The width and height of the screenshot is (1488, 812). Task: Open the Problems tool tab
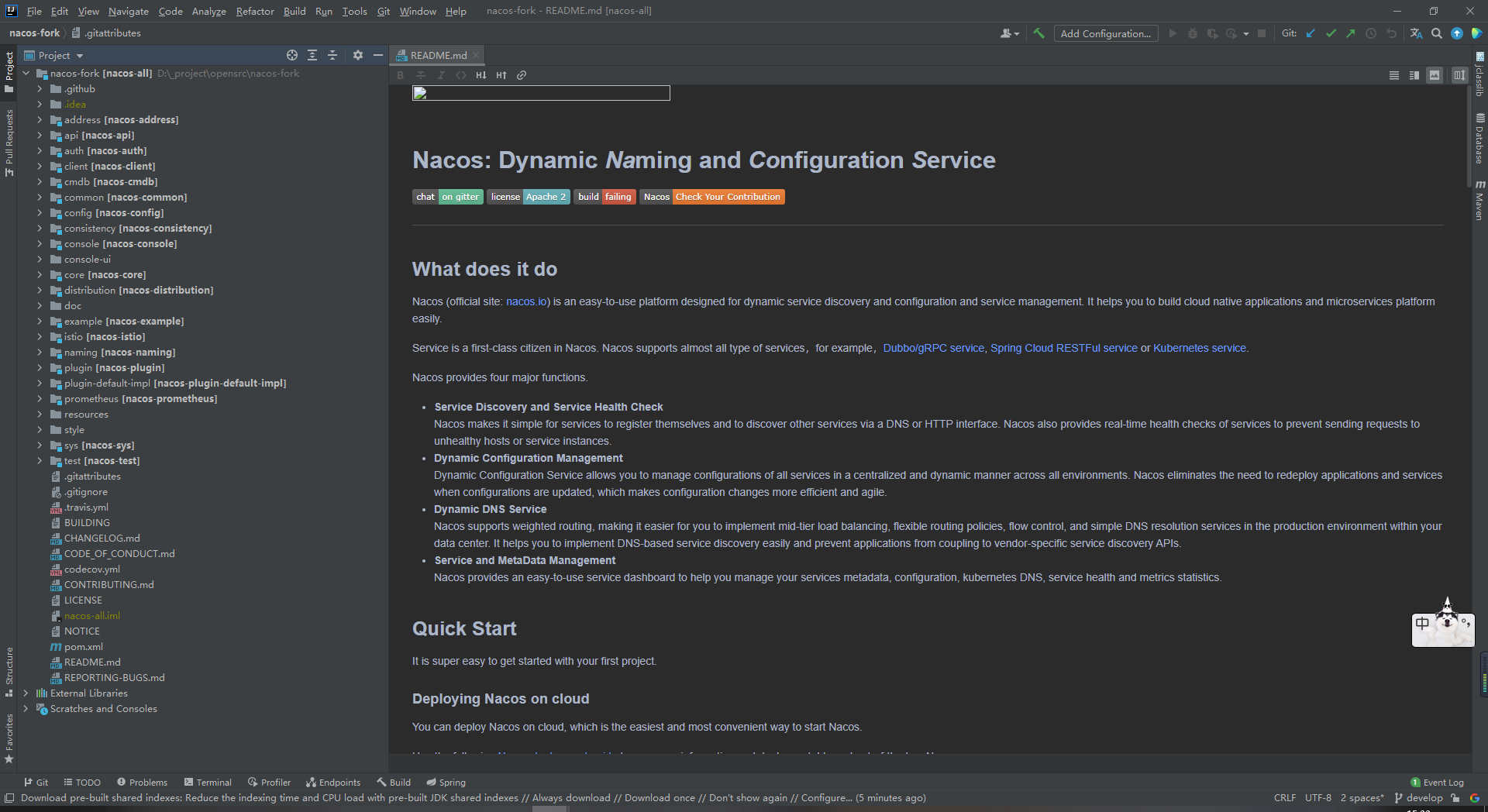(142, 783)
